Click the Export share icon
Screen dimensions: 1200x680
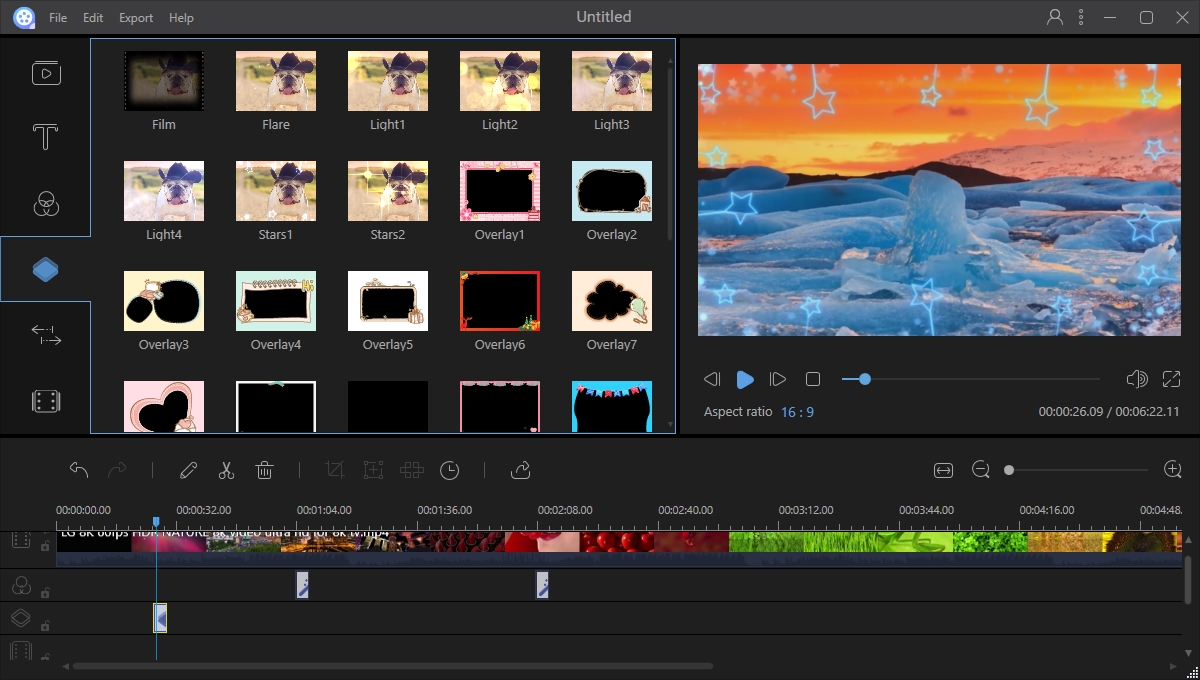tap(520, 470)
